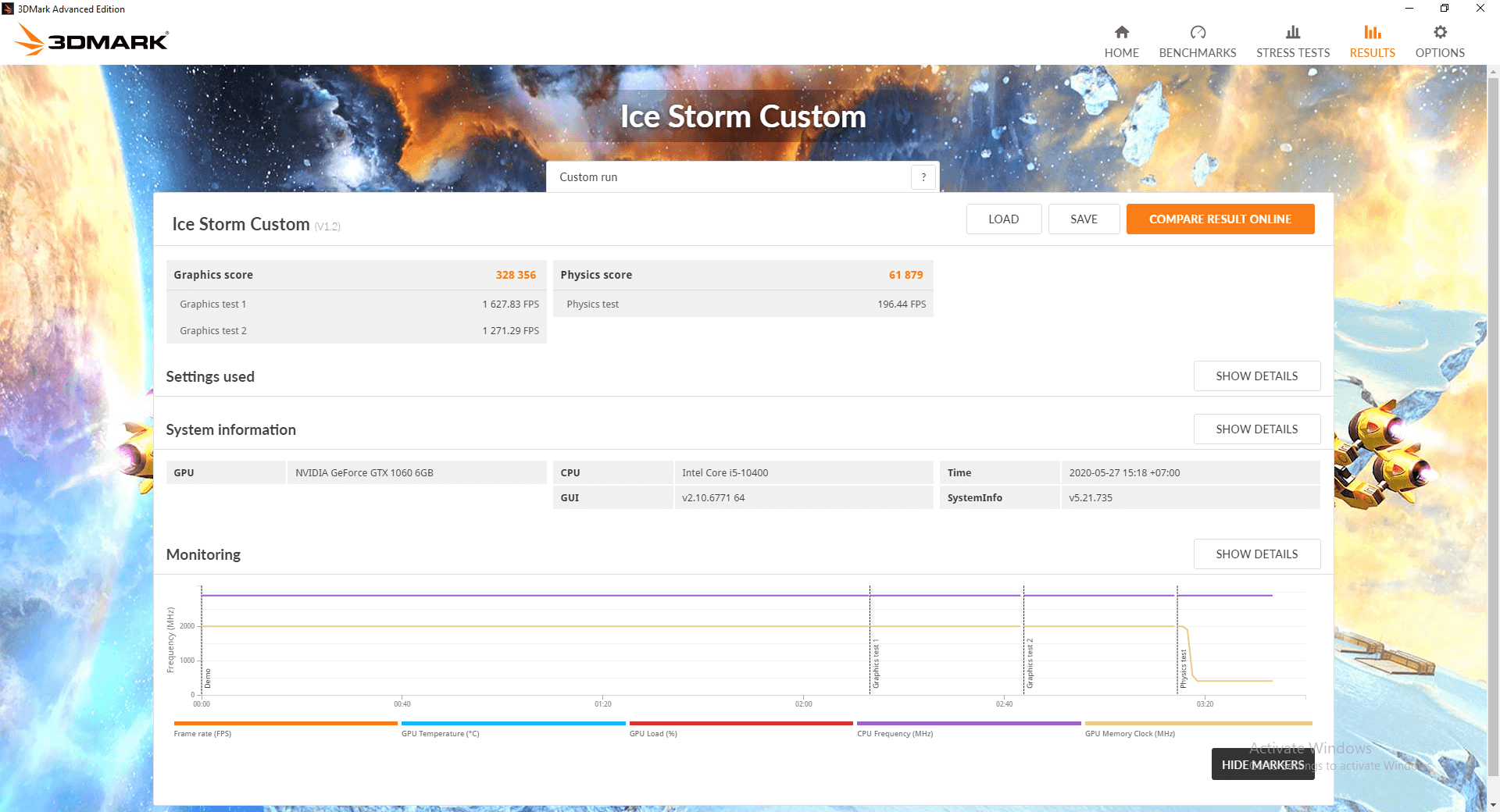Select the Graphics test 2 FPS value
The width and height of the screenshot is (1500, 812).
(x=510, y=331)
